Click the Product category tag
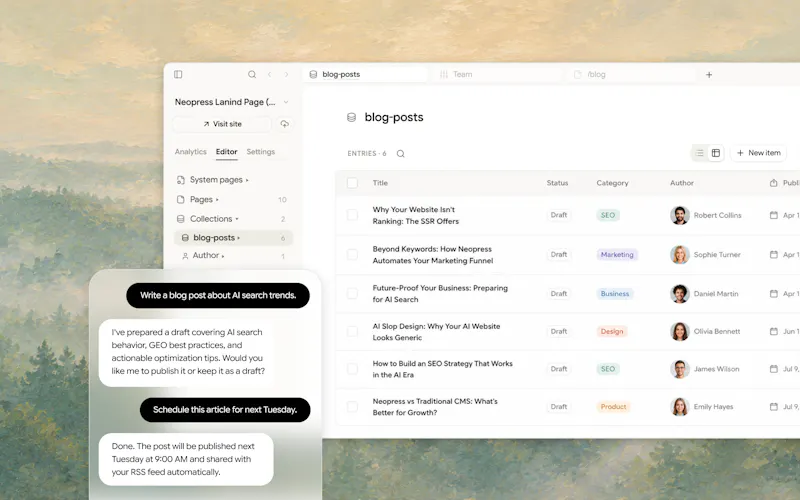The width and height of the screenshot is (800, 500). click(x=613, y=407)
